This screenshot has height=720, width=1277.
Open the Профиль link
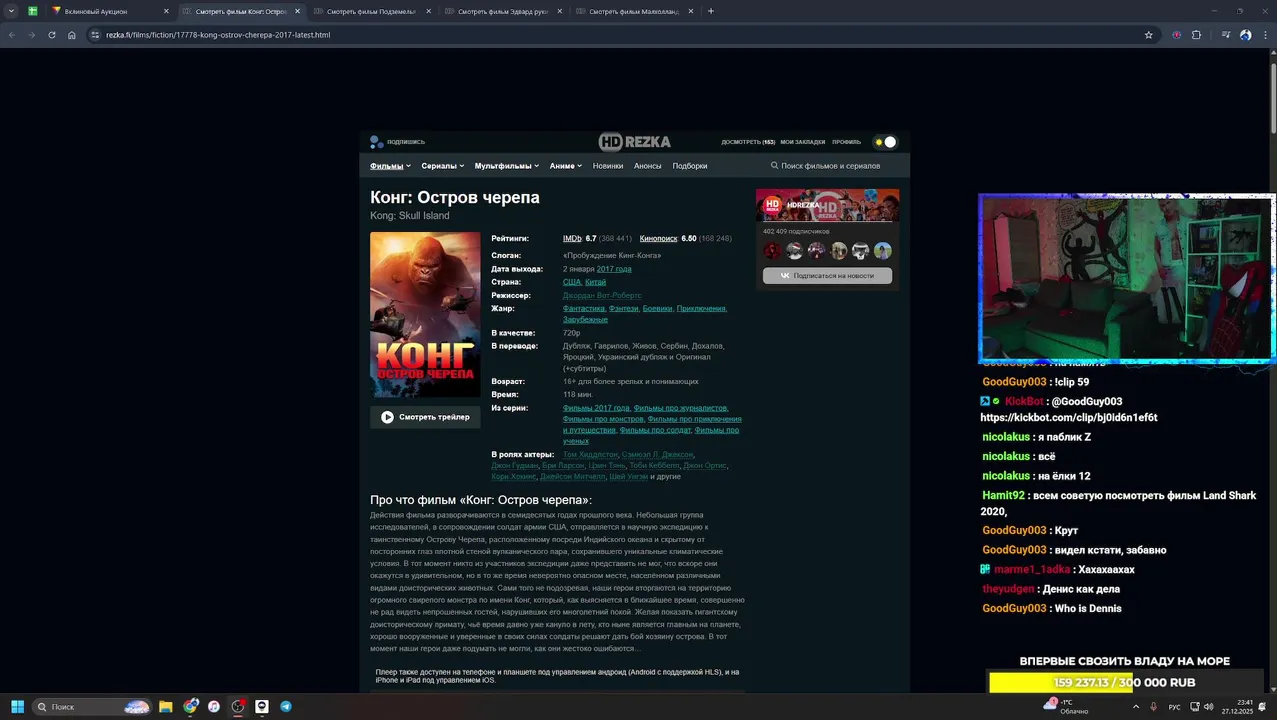coord(846,142)
